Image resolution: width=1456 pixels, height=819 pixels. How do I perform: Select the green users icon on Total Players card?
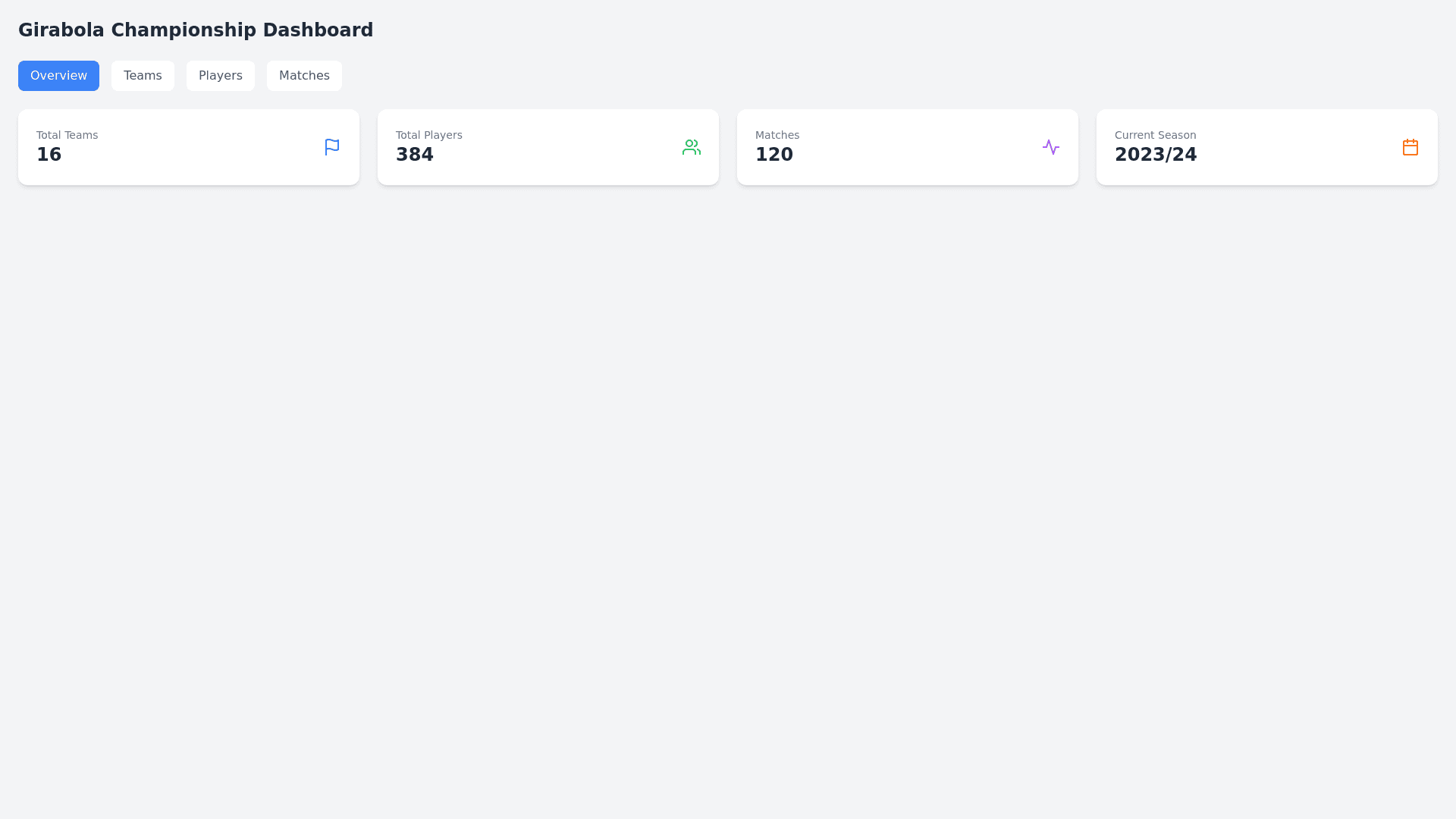691,146
